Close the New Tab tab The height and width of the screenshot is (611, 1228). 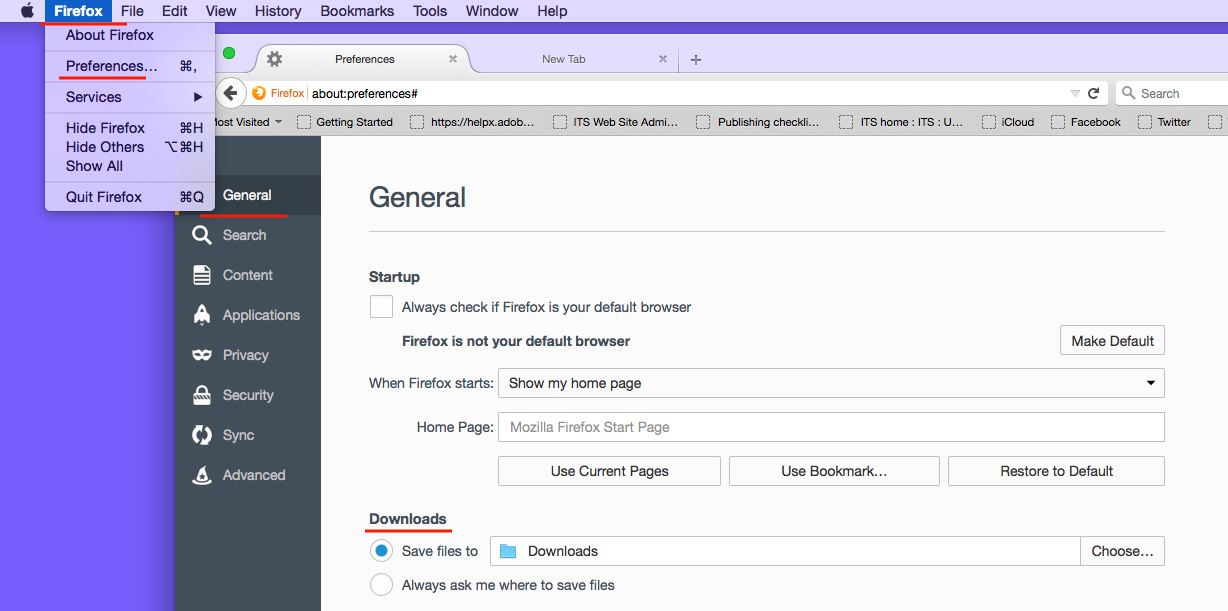663,59
